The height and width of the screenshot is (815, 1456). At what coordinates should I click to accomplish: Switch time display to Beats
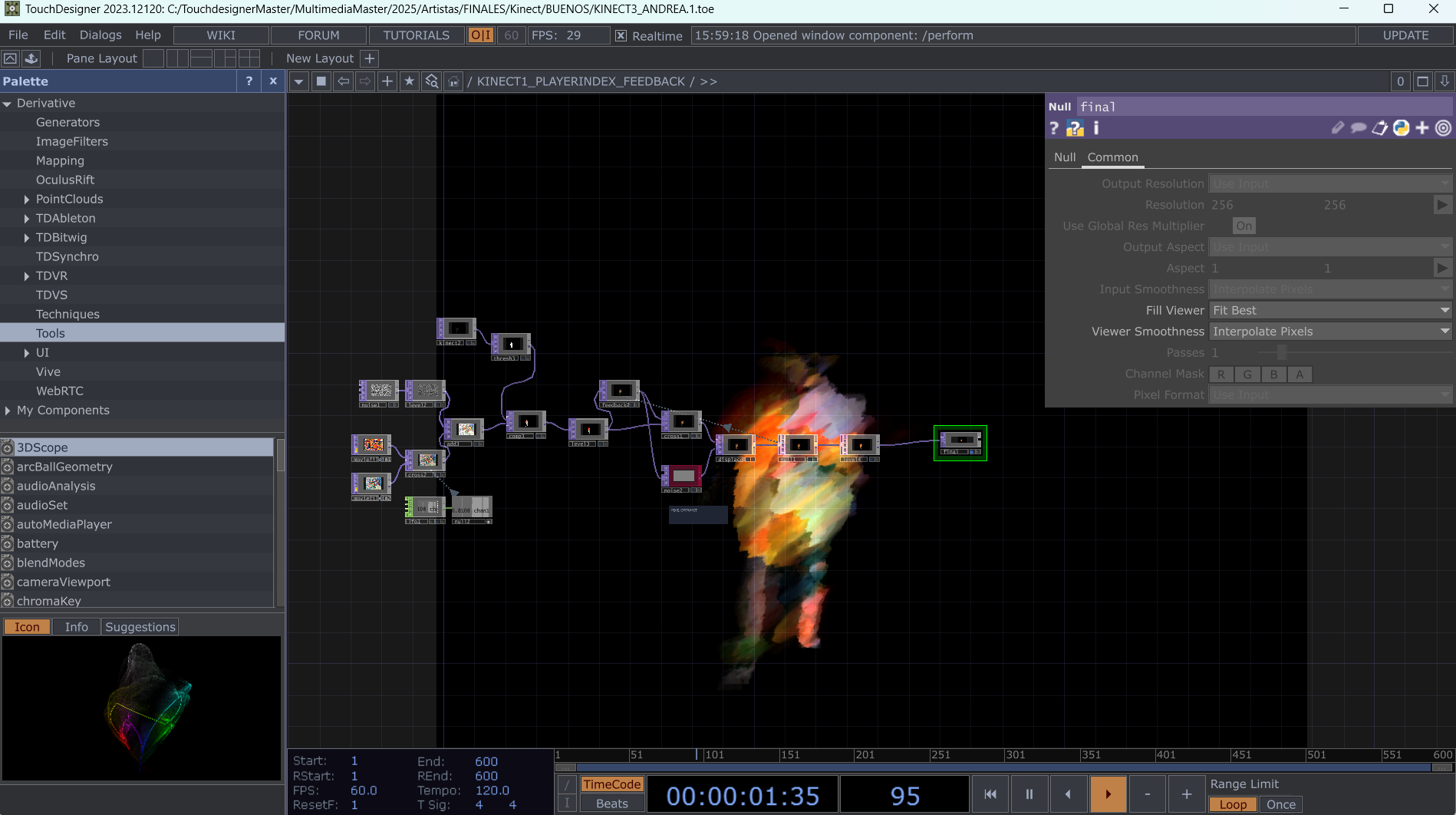tap(611, 803)
